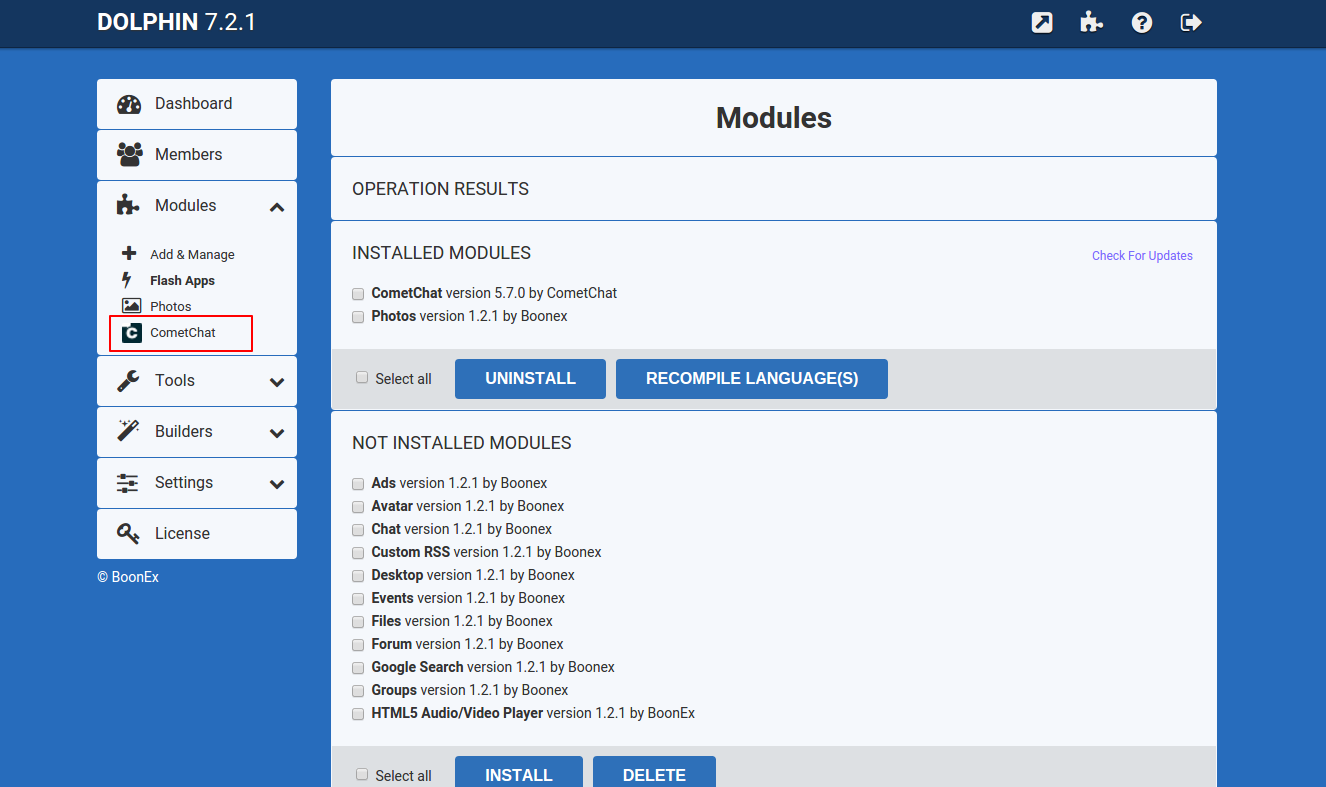
Task: Click the INSTALL button
Action: (518, 774)
